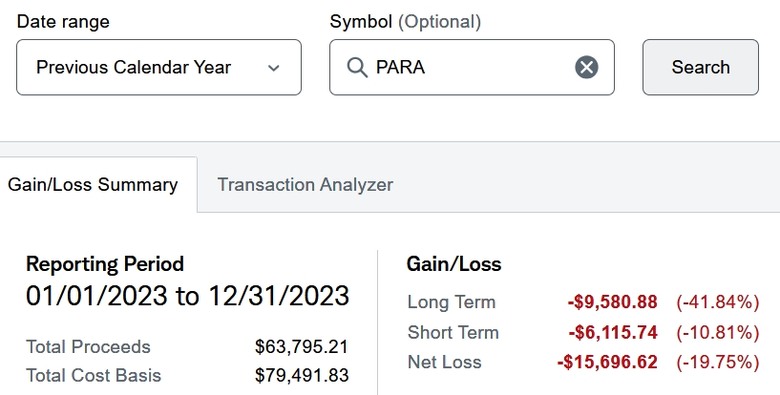Screen dimensions: 780x395
Task: Open the Previous Calendar Year dropdown
Action: 159,67
